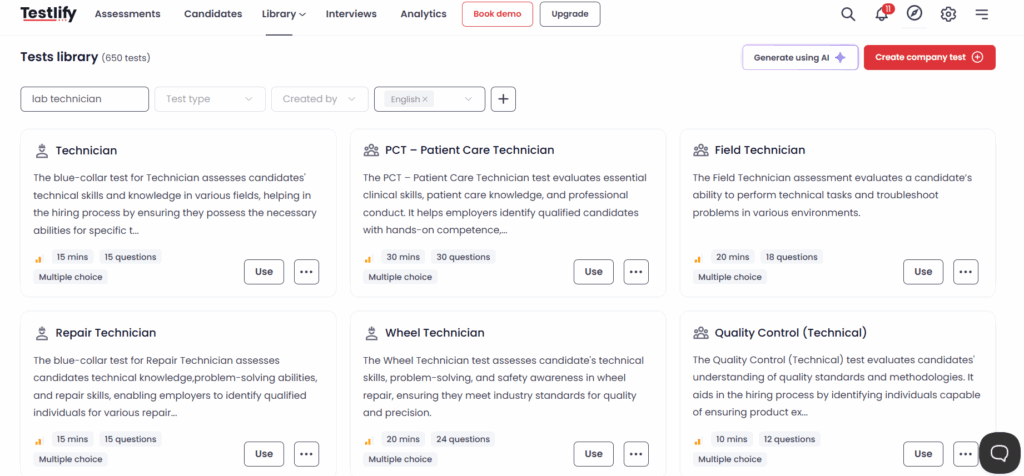This screenshot has height=476, width=1024.
Task: Open the settings gear icon
Action: (x=948, y=14)
